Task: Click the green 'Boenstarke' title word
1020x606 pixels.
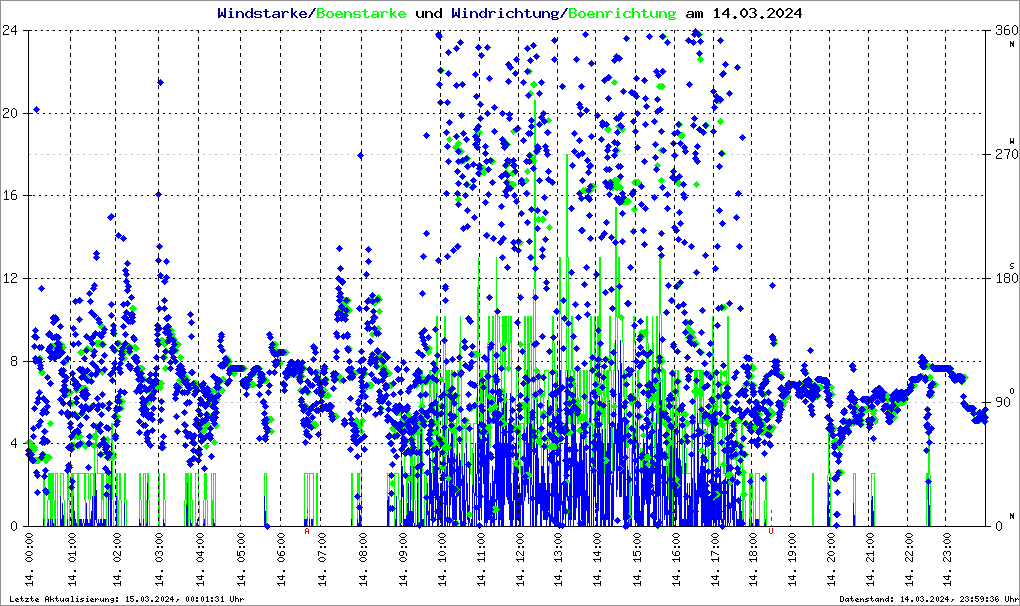Action: (x=361, y=13)
